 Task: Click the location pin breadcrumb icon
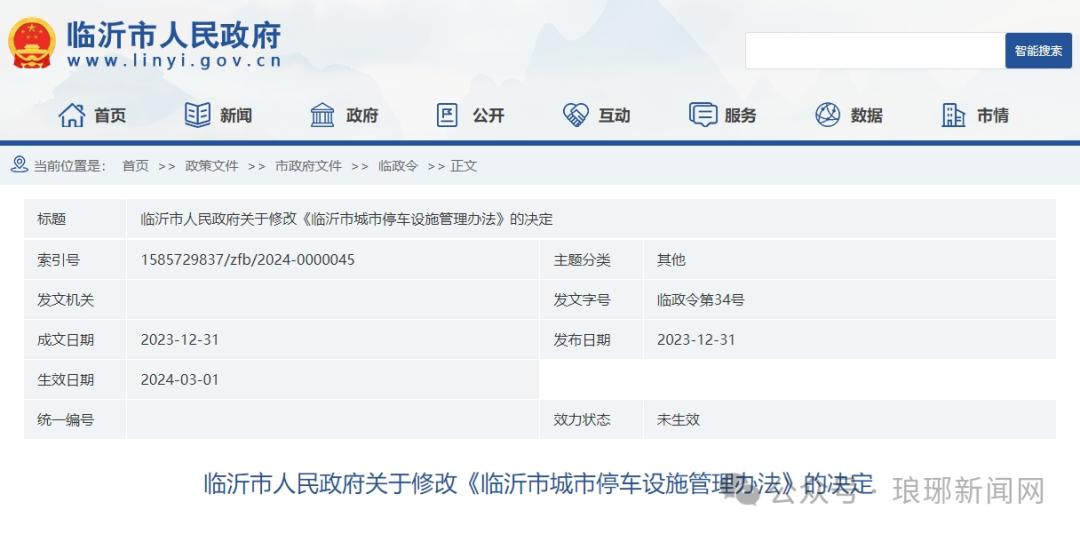point(19,165)
